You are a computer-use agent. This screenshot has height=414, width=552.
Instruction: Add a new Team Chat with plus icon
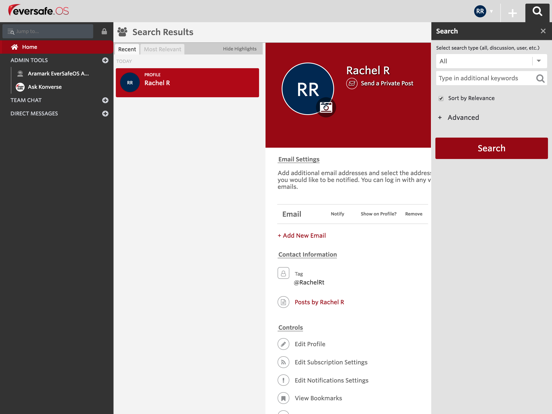point(105,100)
